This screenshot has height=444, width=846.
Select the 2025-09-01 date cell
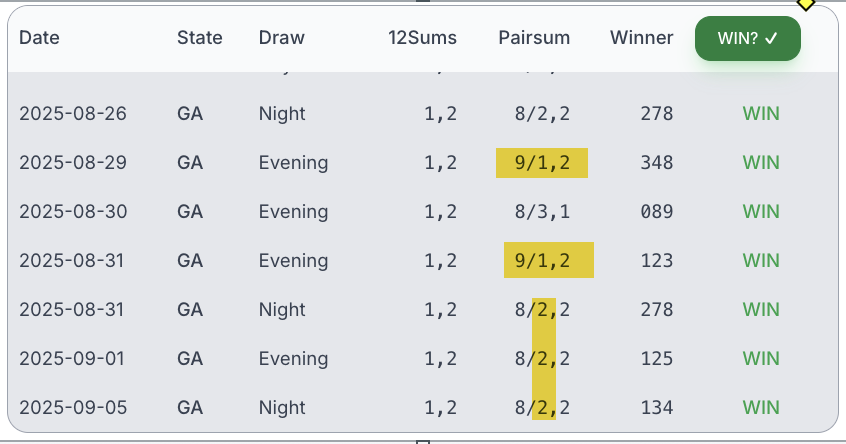pos(72,359)
